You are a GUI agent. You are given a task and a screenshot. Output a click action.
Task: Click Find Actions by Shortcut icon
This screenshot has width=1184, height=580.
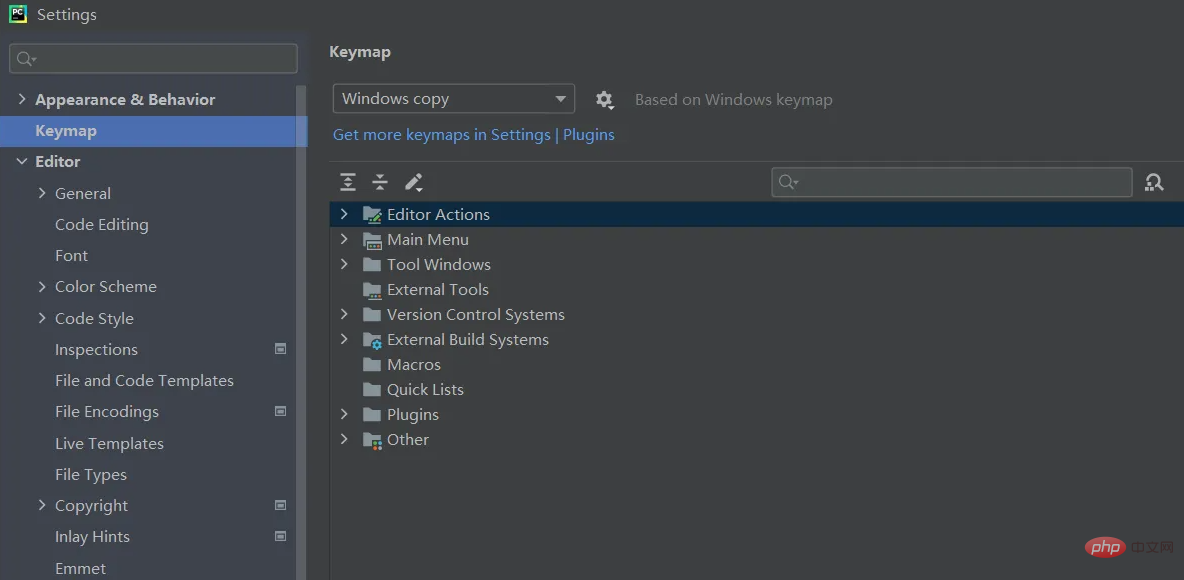(1154, 182)
